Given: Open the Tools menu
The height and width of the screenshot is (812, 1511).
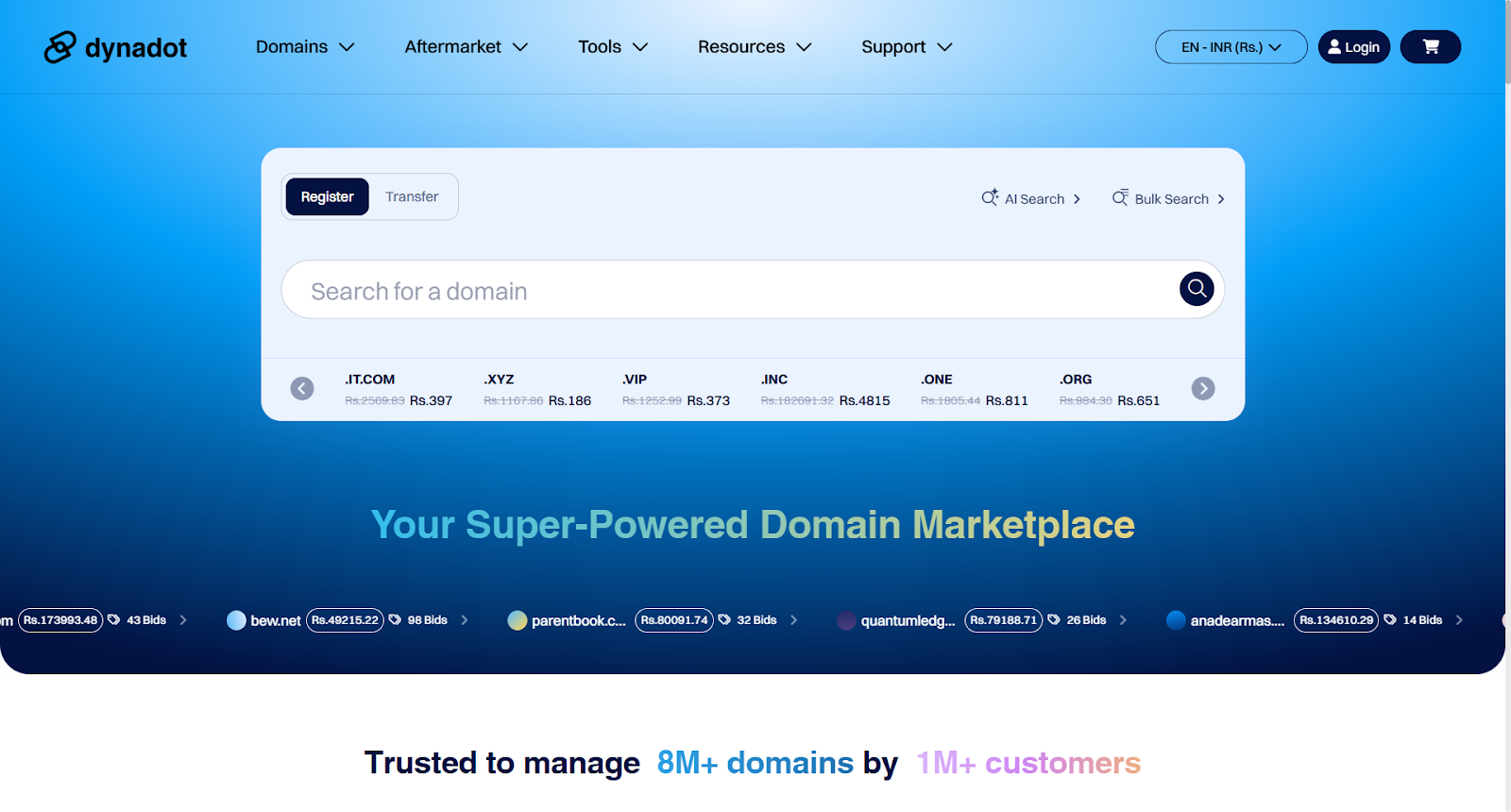Looking at the screenshot, I should point(613,47).
